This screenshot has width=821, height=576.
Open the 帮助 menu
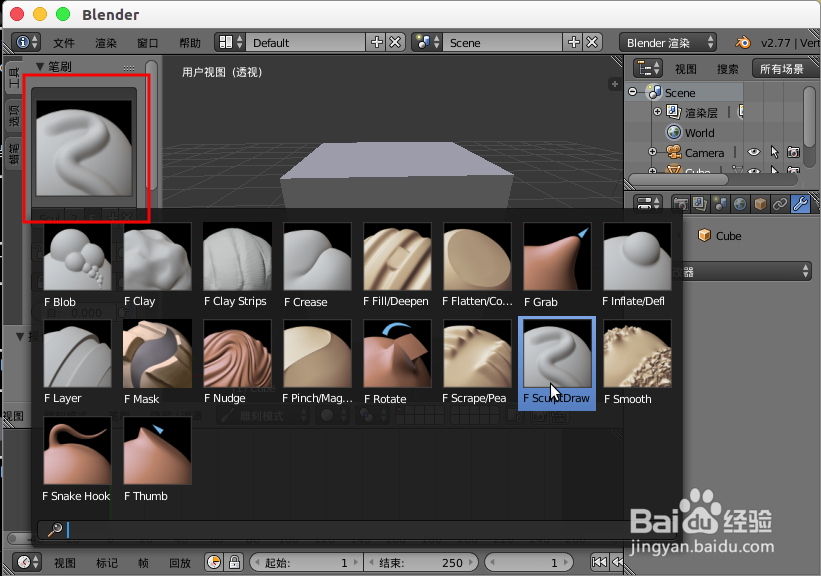pyautogui.click(x=190, y=43)
